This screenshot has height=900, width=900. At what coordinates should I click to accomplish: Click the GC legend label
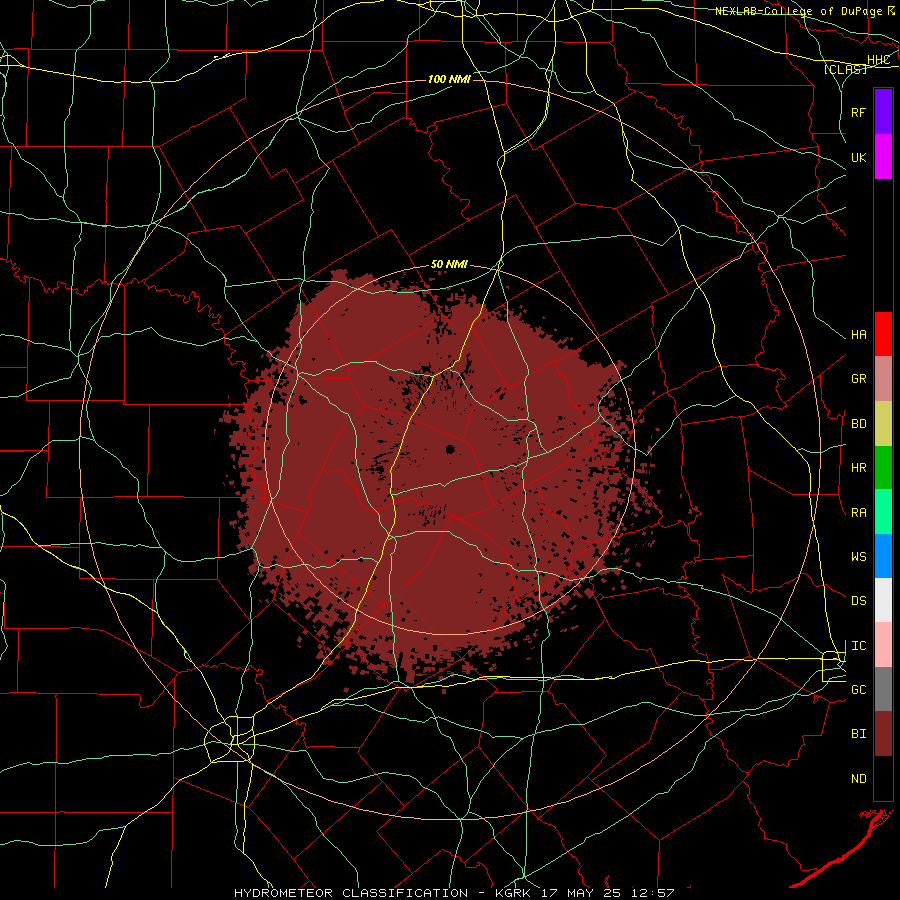point(858,690)
